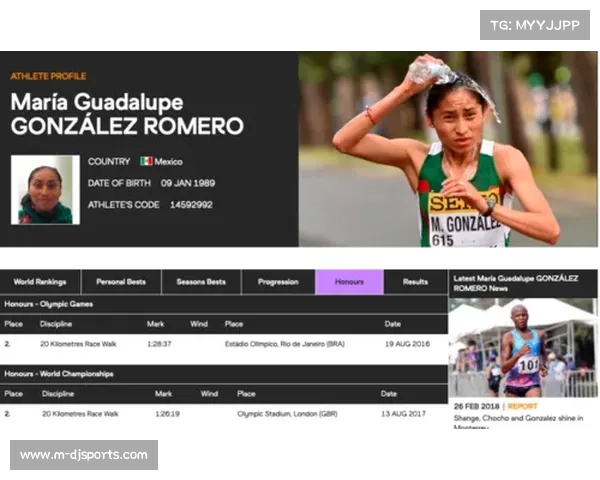Select the Honours - Olympic Games section header
This screenshot has width=600, height=480.
point(49,303)
